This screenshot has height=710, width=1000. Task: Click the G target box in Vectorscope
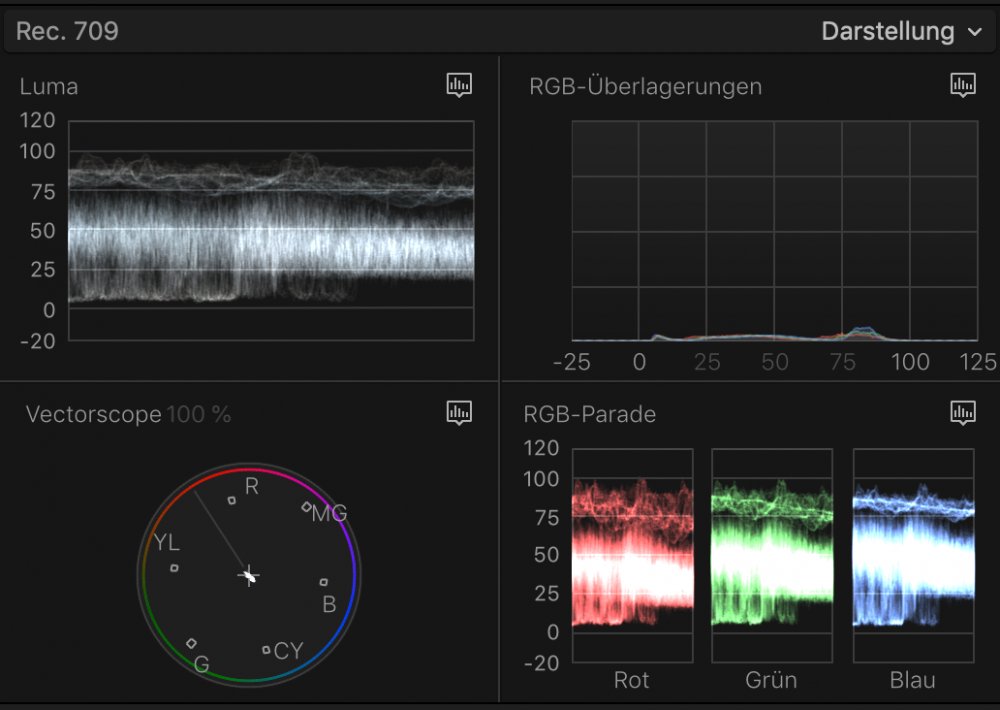click(191, 643)
